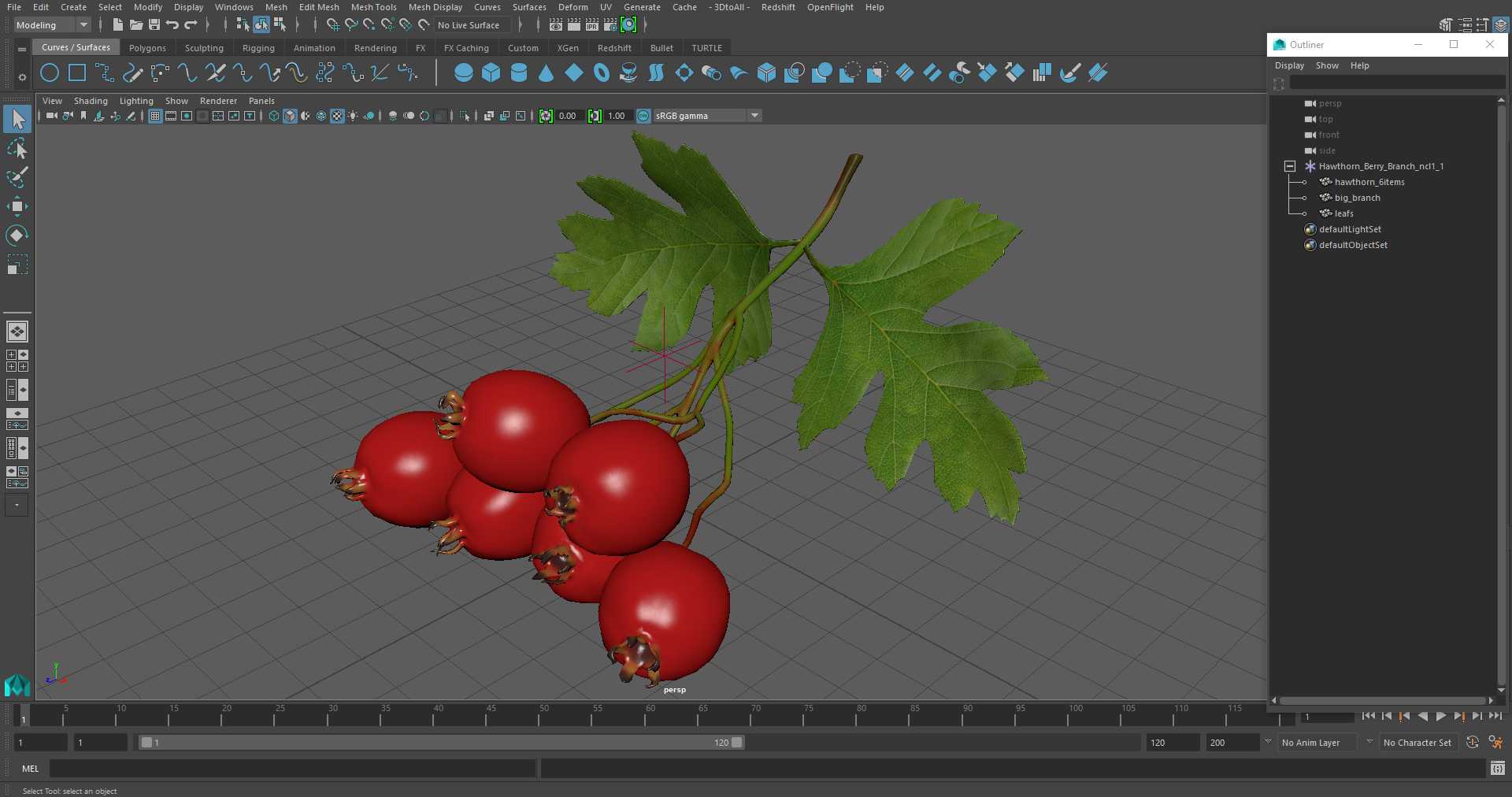Click the Loft surface shelf icon
The height and width of the screenshot is (797, 1512).
coord(656,73)
